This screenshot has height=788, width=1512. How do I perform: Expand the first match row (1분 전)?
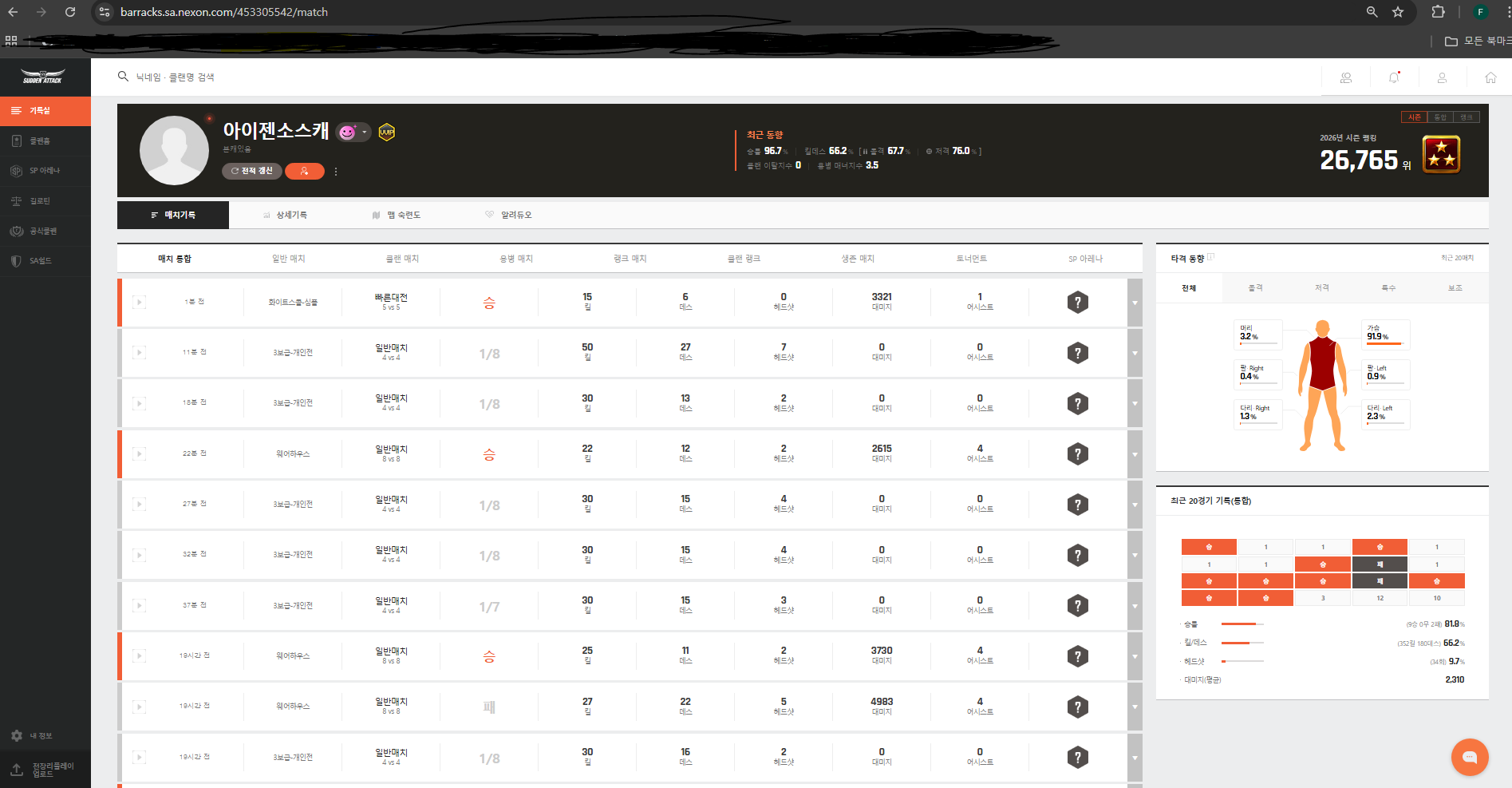[1135, 303]
